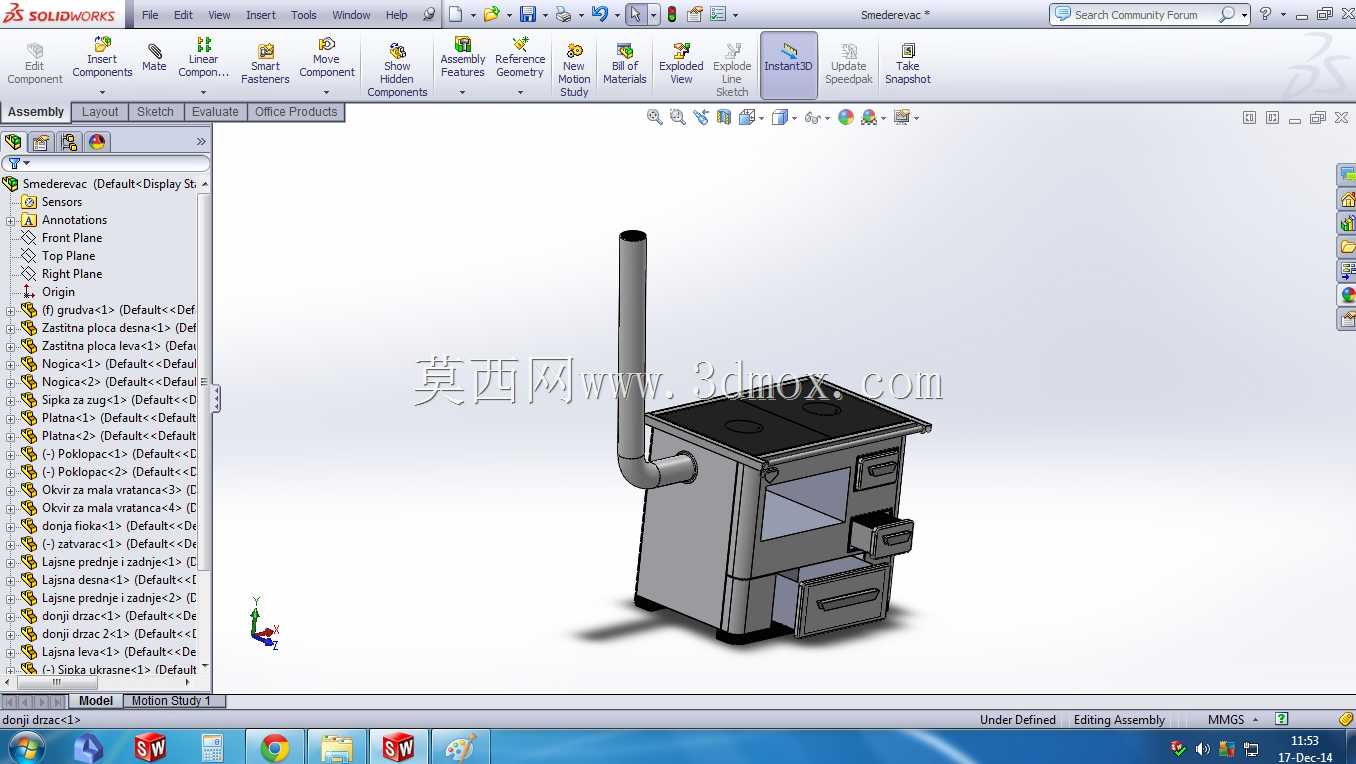Expand the FeatureManager panel chevron
The width and height of the screenshot is (1356, 764).
201,142
